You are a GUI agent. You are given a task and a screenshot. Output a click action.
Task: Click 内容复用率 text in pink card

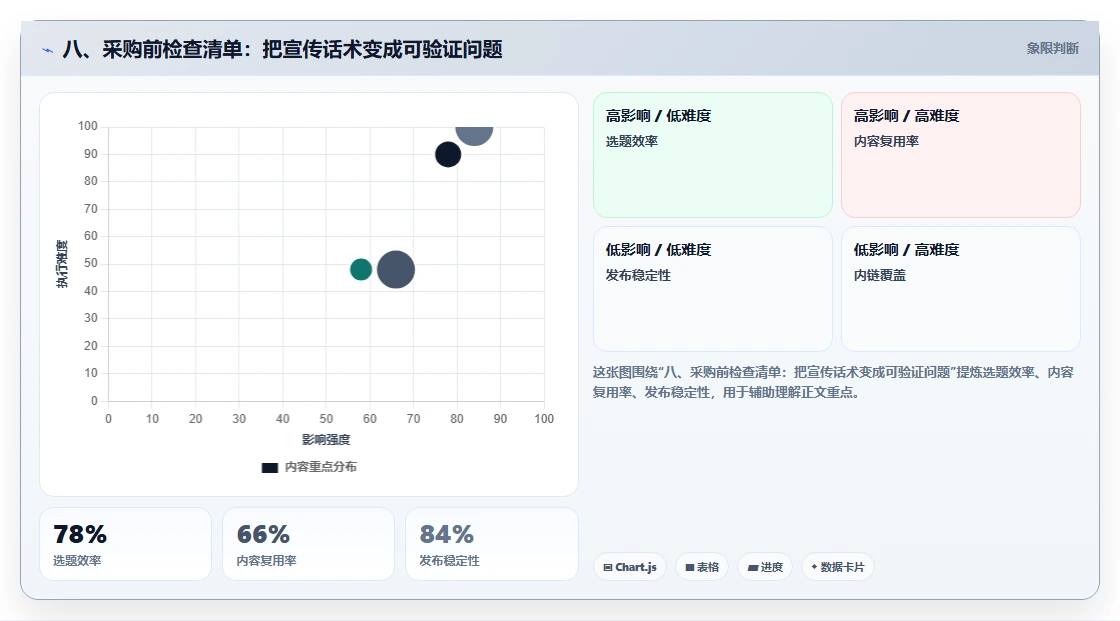886,141
